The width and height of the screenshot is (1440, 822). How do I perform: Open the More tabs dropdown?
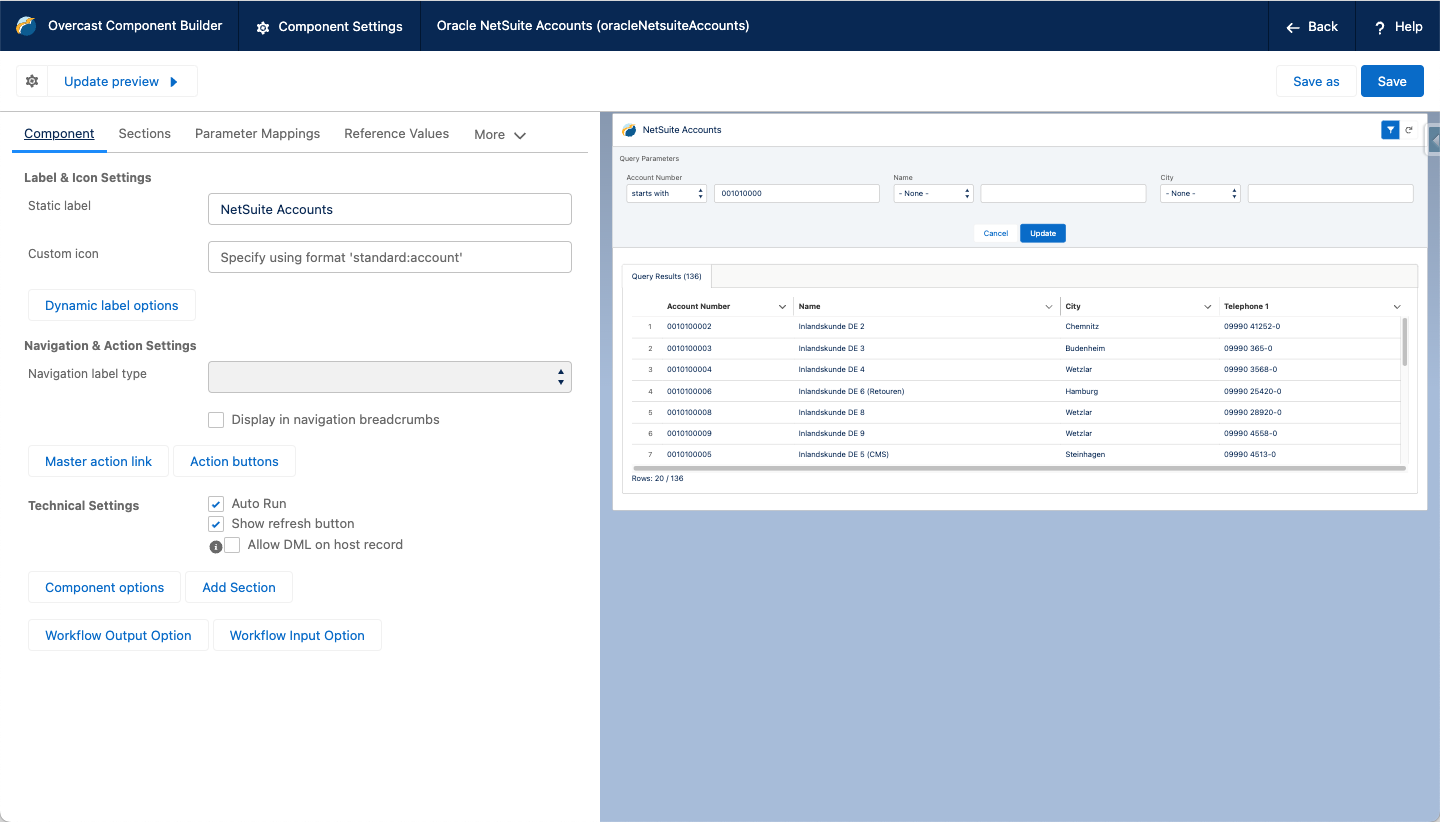coord(500,135)
